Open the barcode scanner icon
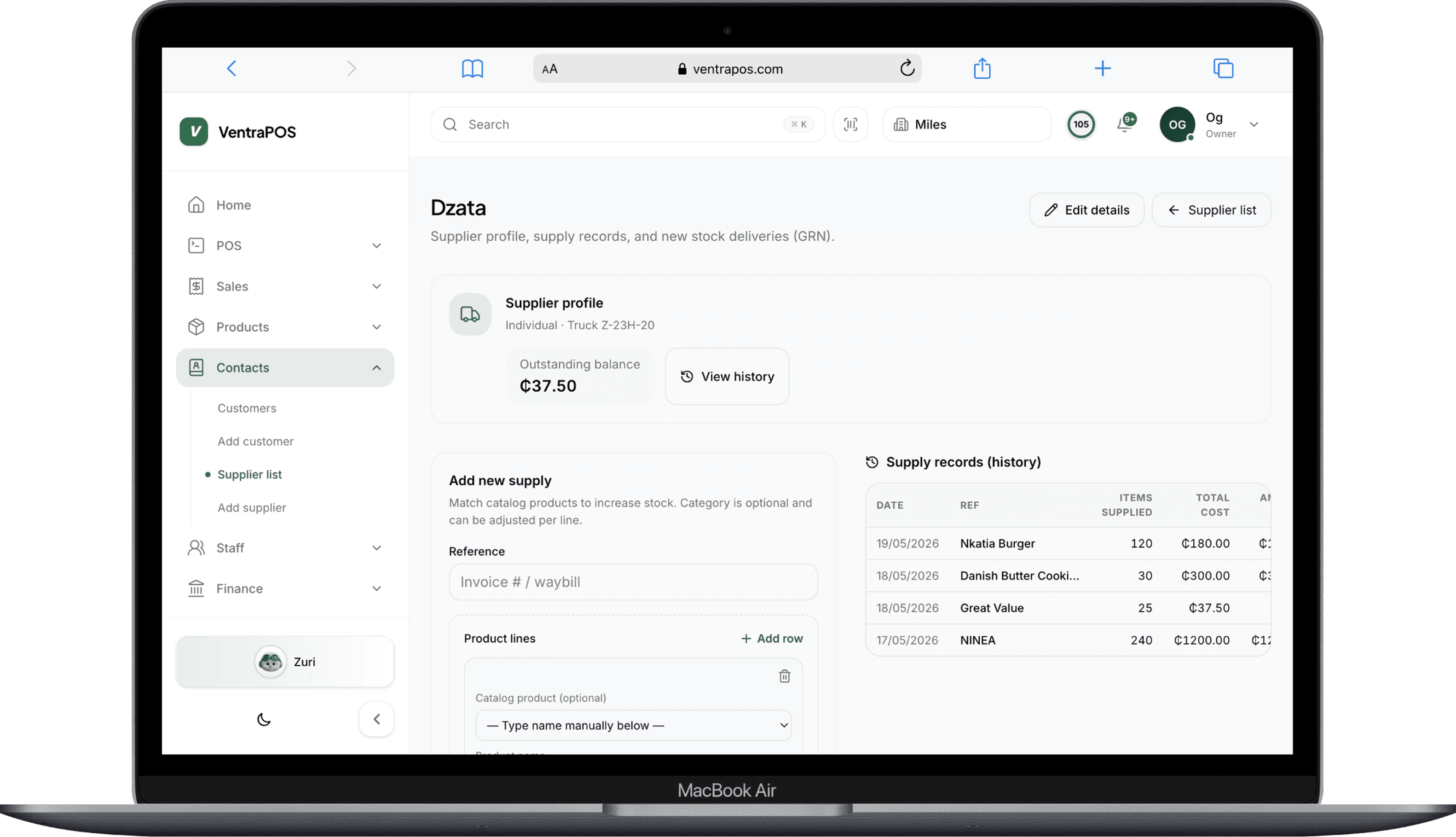 (x=850, y=124)
